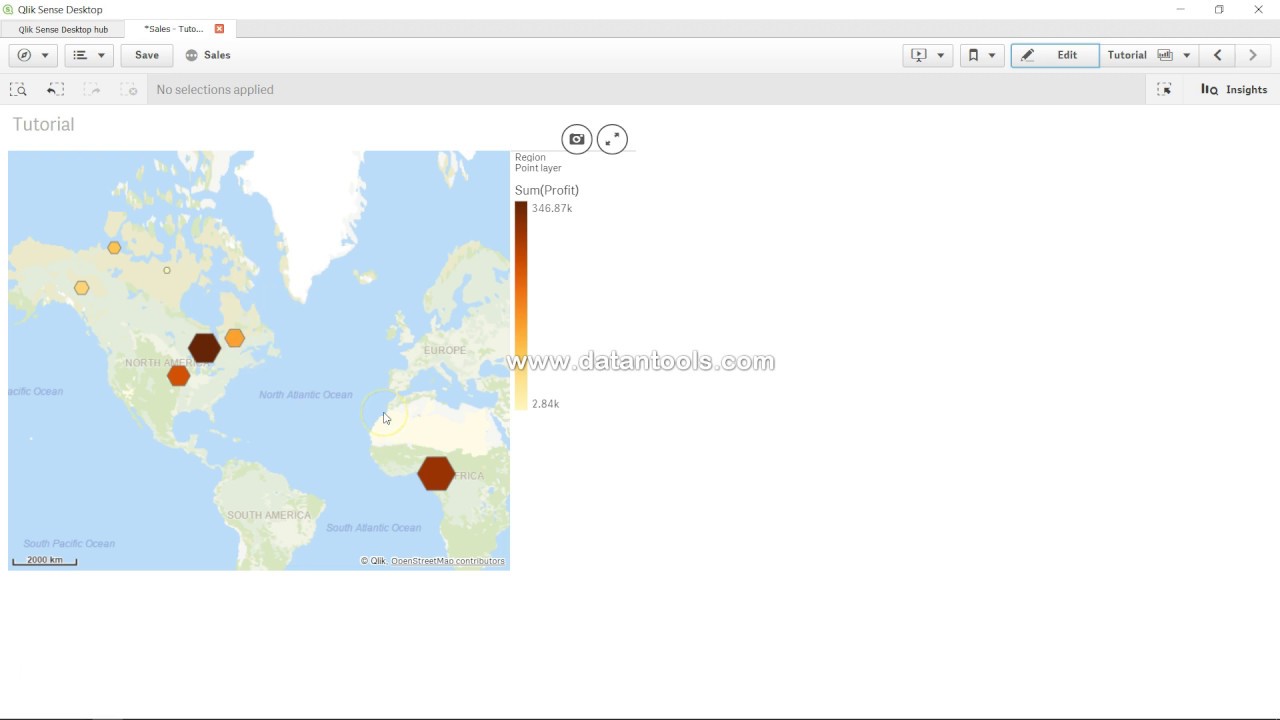Screen dimensions: 1280x720
Task: Open the navigation compass menu
Action: tap(33, 55)
